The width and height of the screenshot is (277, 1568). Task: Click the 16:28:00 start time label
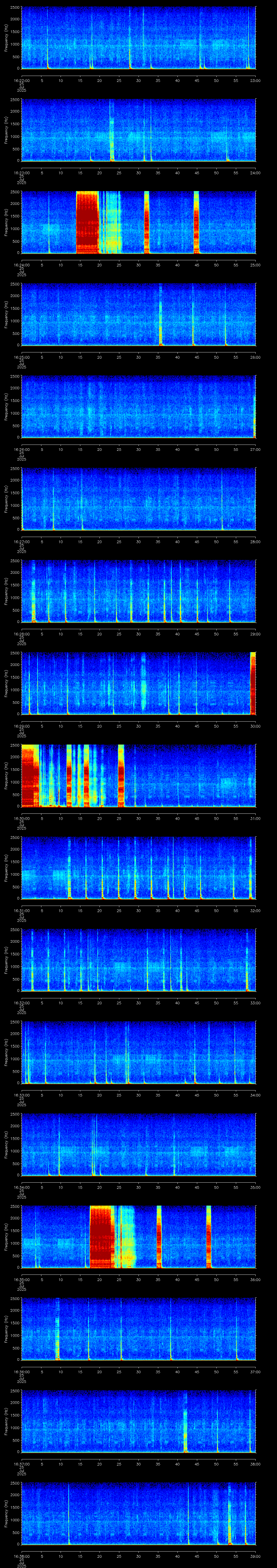(21, 634)
